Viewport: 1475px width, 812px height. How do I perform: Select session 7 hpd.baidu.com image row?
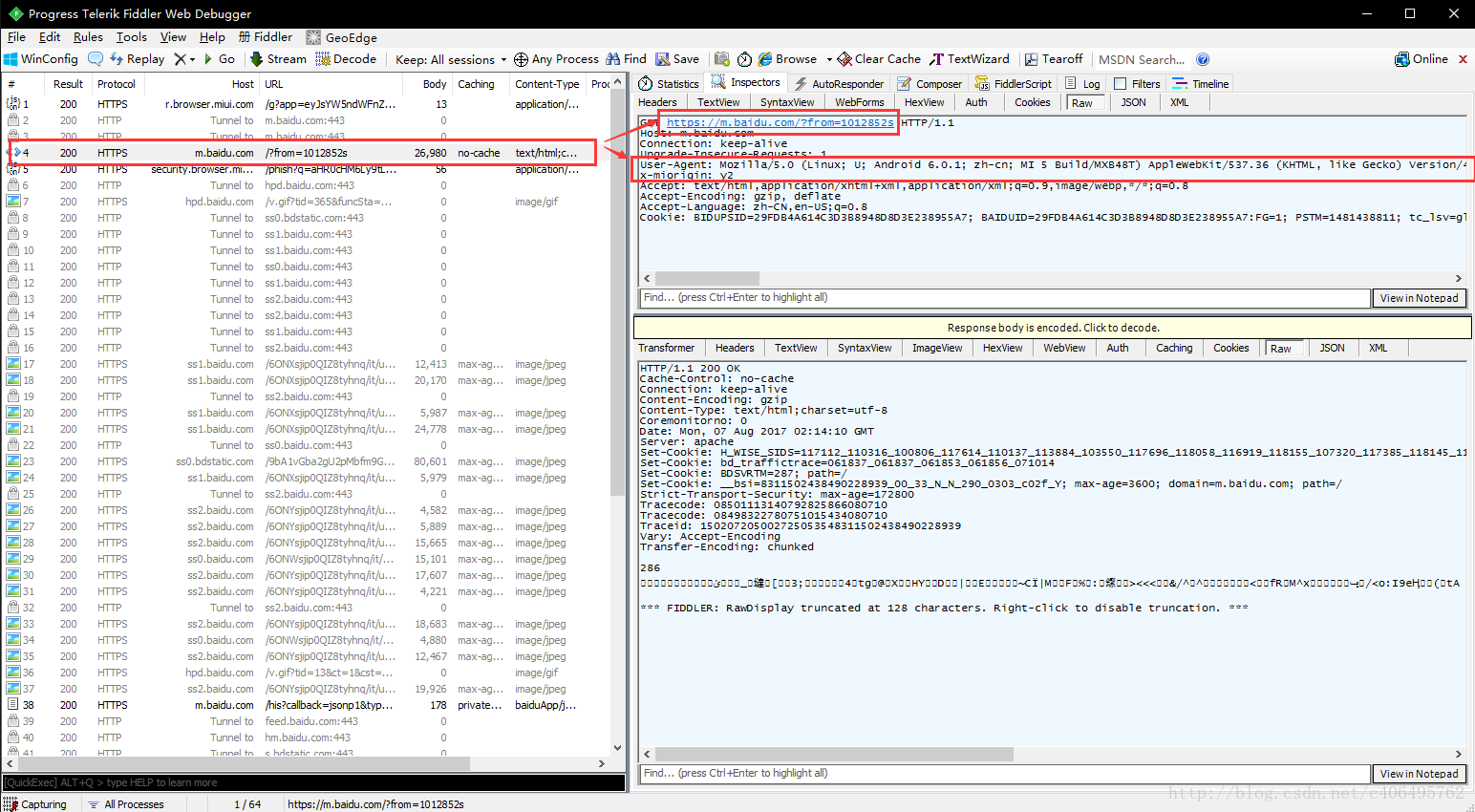pos(306,202)
